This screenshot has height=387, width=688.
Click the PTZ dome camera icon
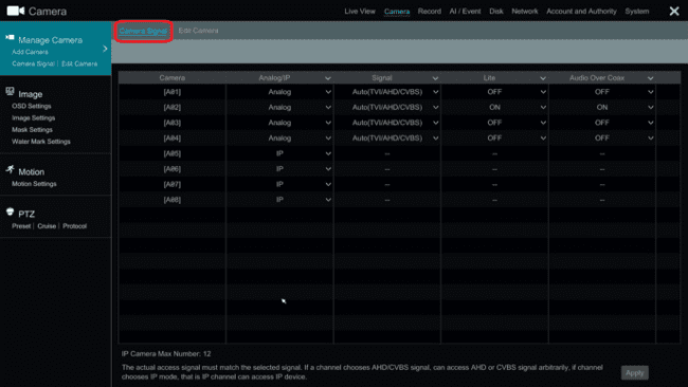(x=10, y=212)
